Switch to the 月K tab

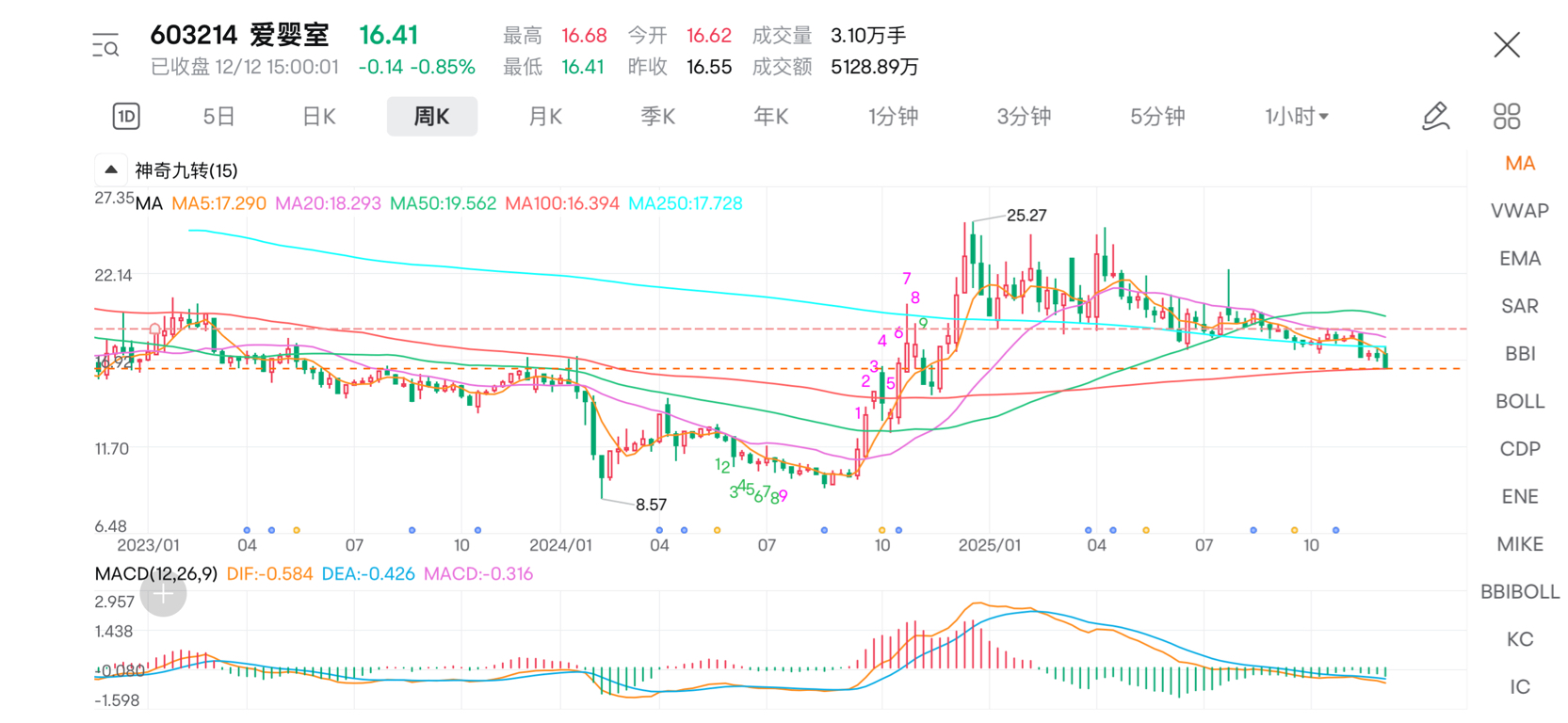[545, 117]
